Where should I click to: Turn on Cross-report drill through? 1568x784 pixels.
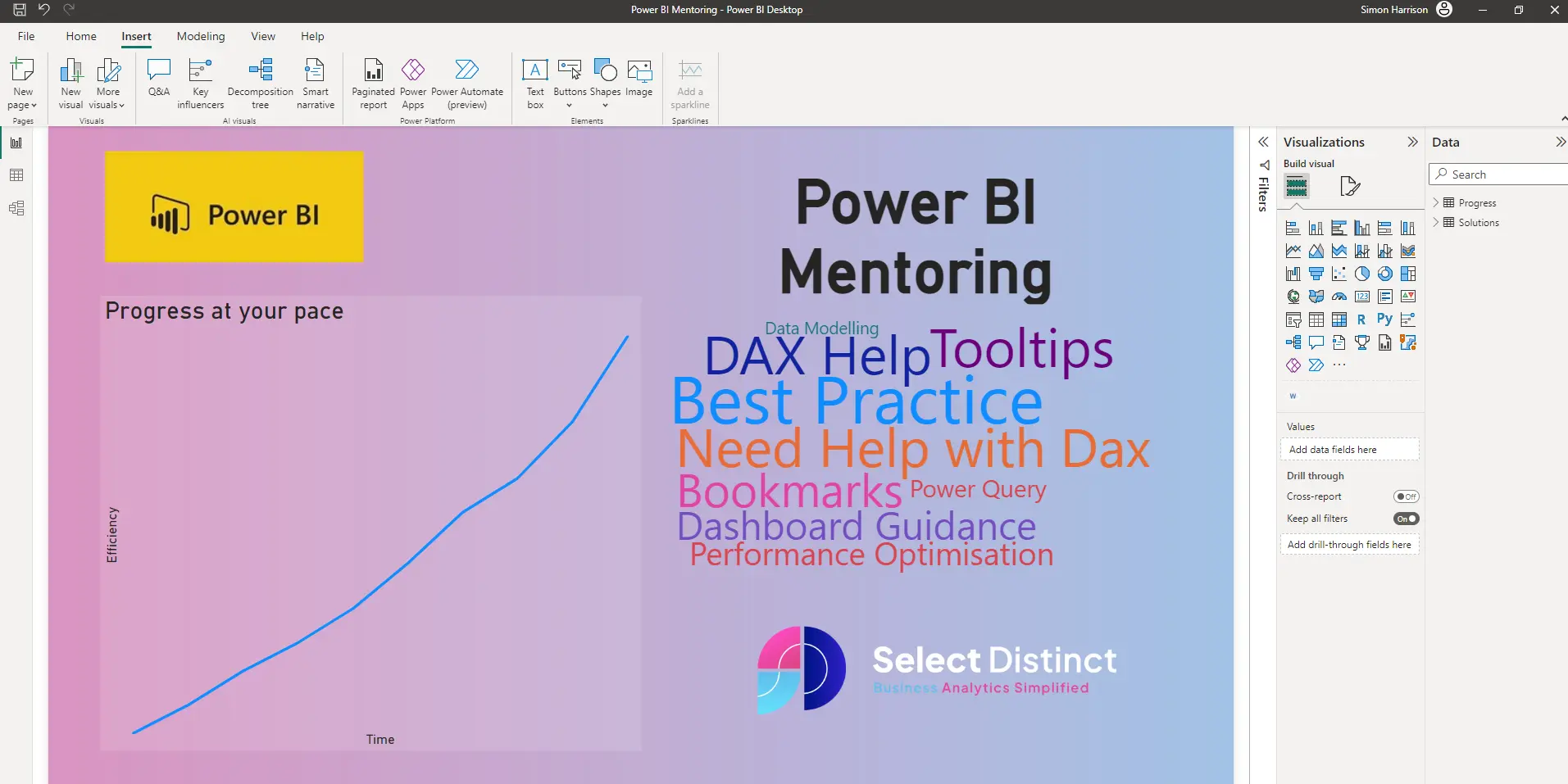1407,496
